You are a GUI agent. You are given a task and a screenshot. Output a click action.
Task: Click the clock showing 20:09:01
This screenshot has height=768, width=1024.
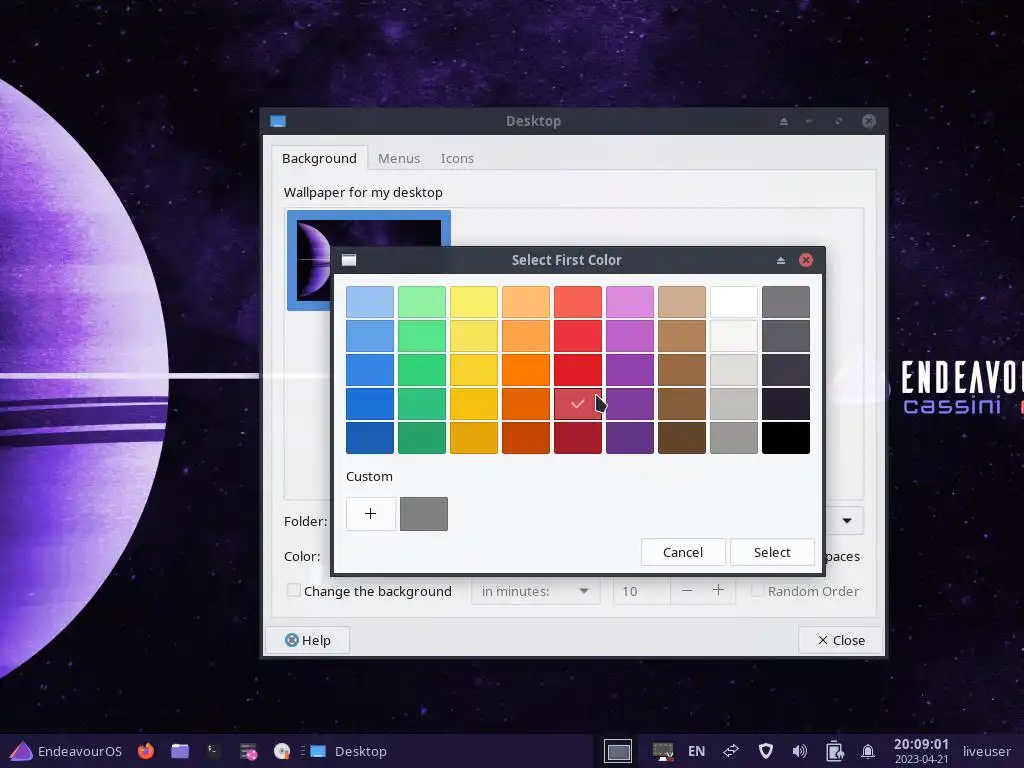pyautogui.click(x=921, y=750)
